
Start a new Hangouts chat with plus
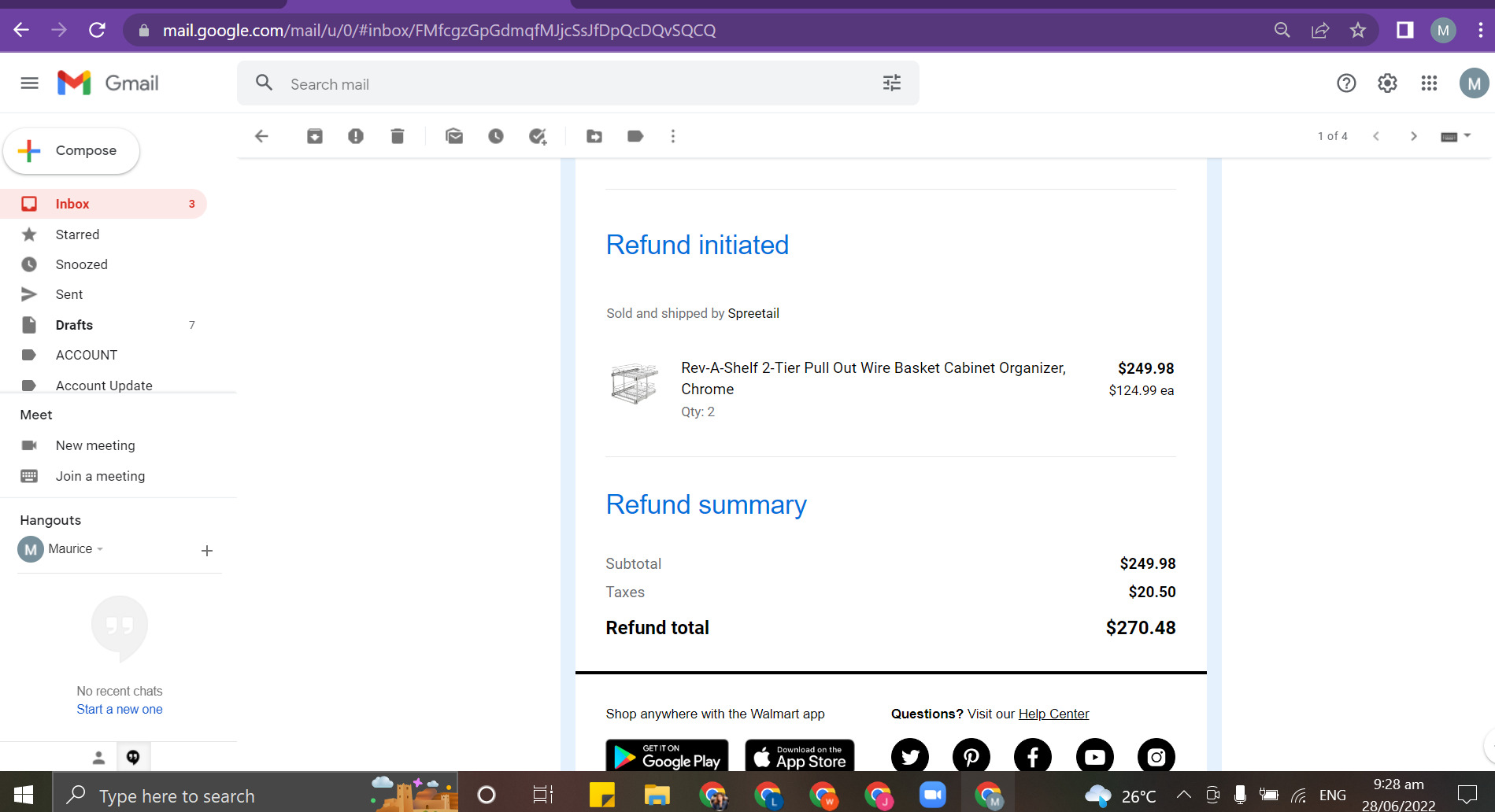(x=207, y=551)
